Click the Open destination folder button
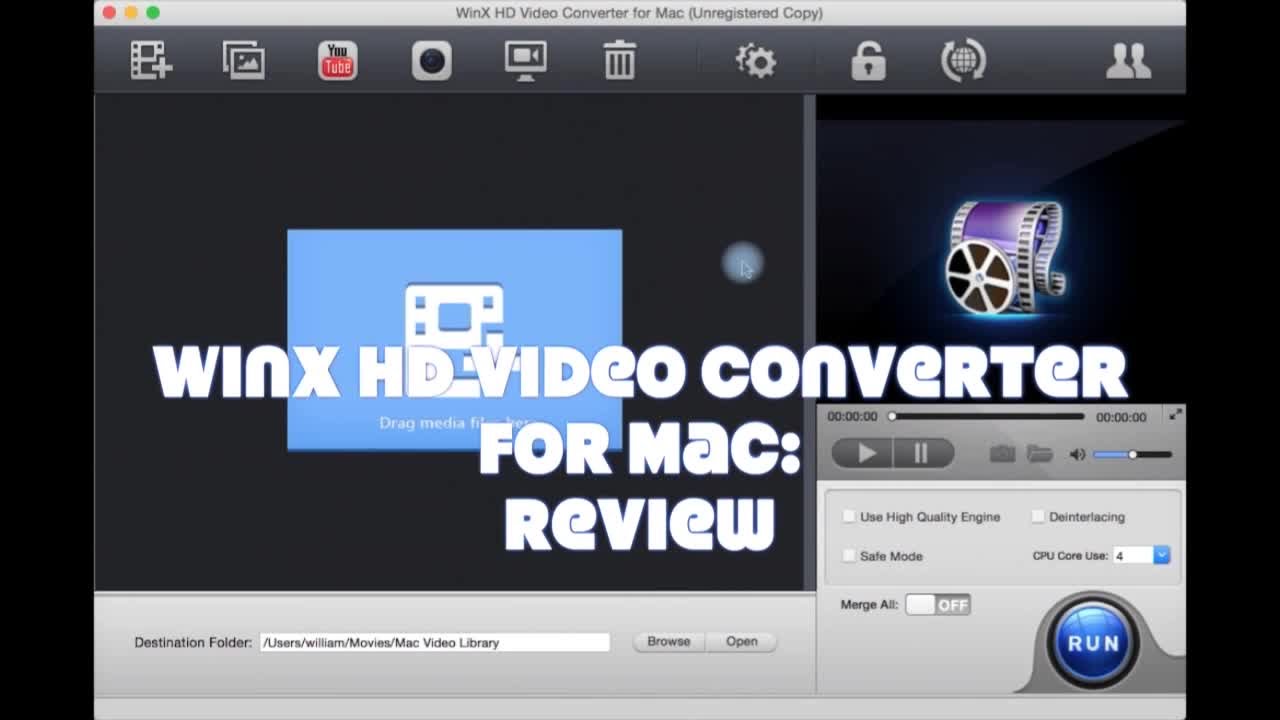1280x720 pixels. coord(741,642)
